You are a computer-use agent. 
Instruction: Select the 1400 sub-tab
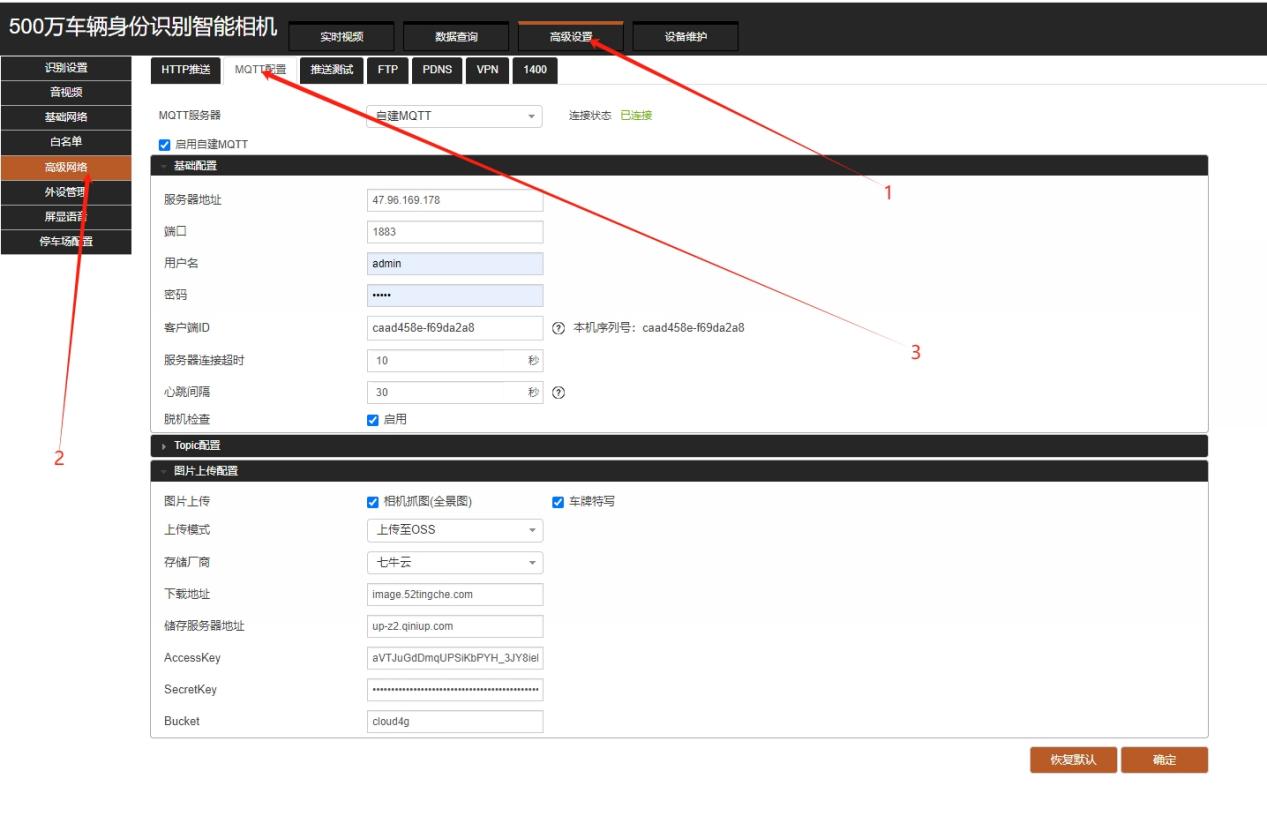click(x=535, y=69)
